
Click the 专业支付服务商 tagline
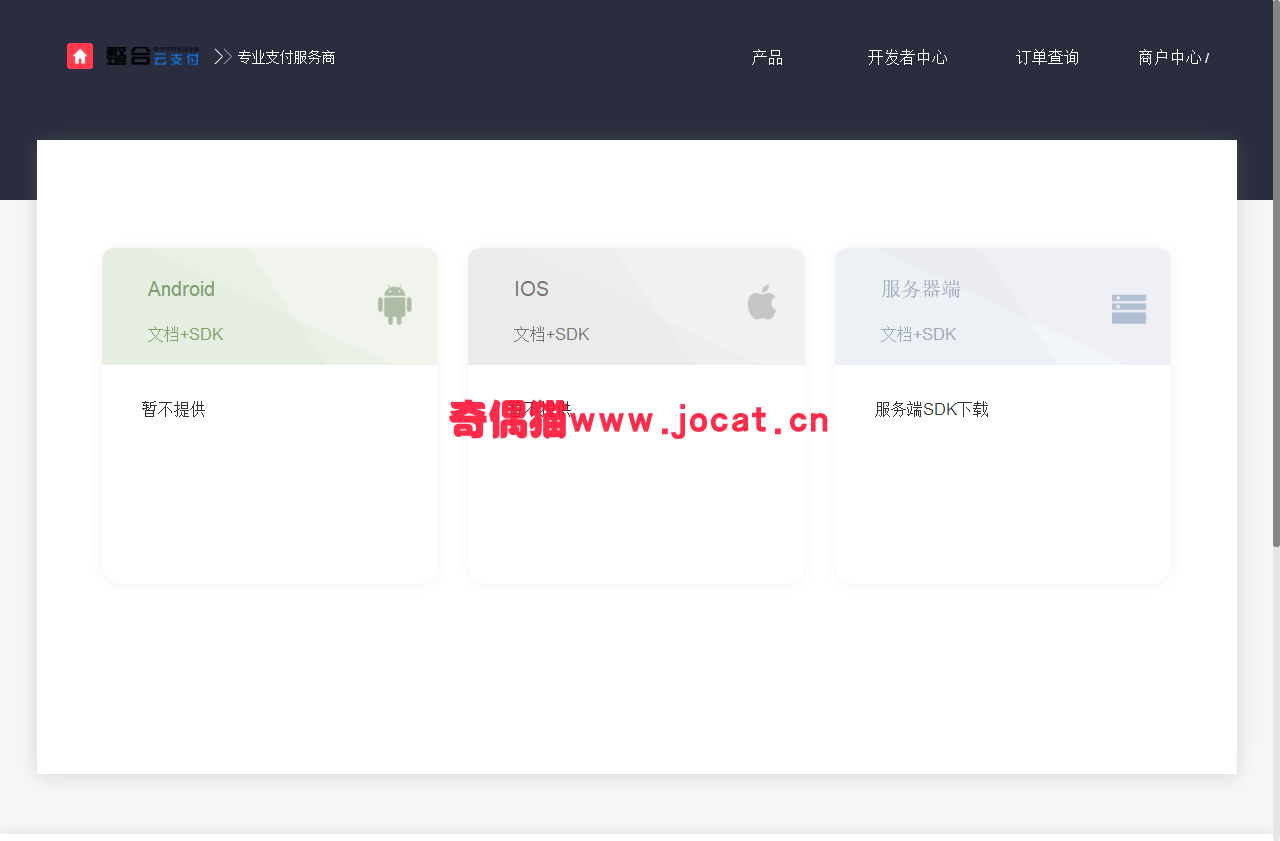point(286,58)
